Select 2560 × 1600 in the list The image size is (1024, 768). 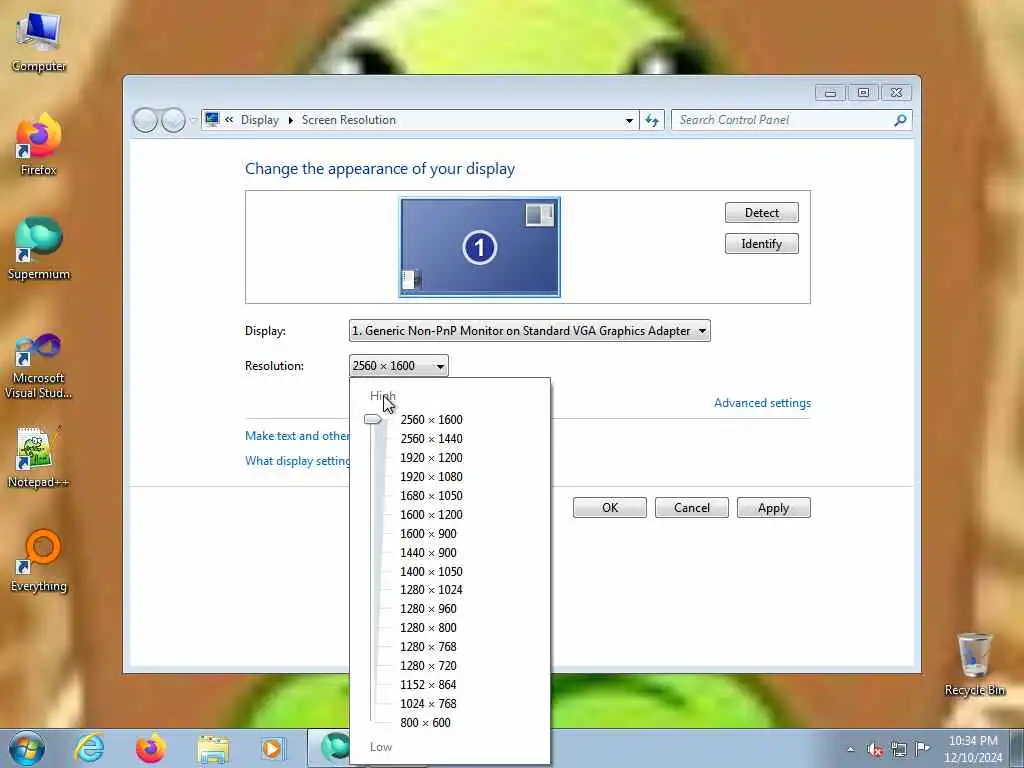[x=431, y=420]
